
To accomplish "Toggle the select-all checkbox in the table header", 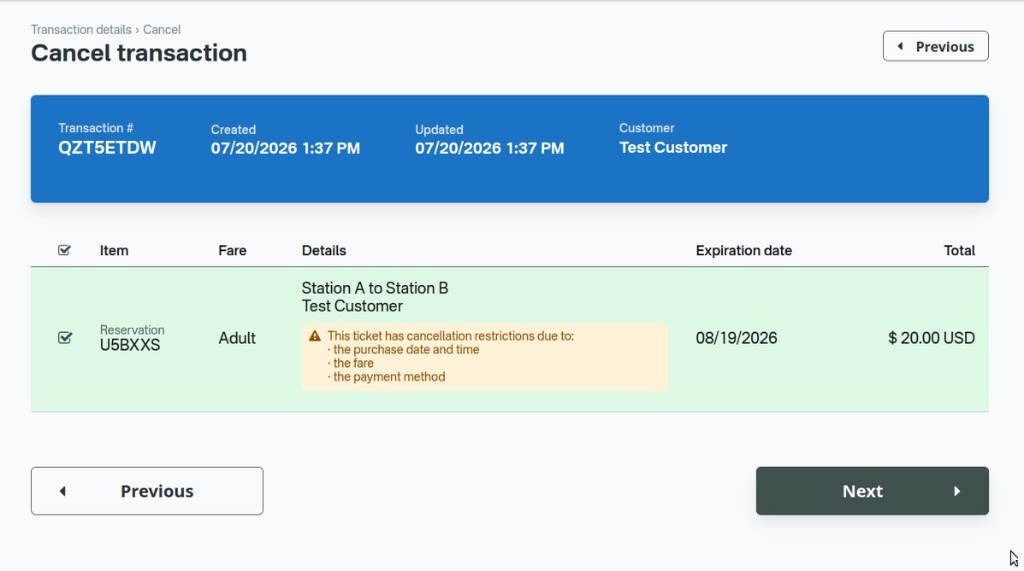I will click(64, 250).
